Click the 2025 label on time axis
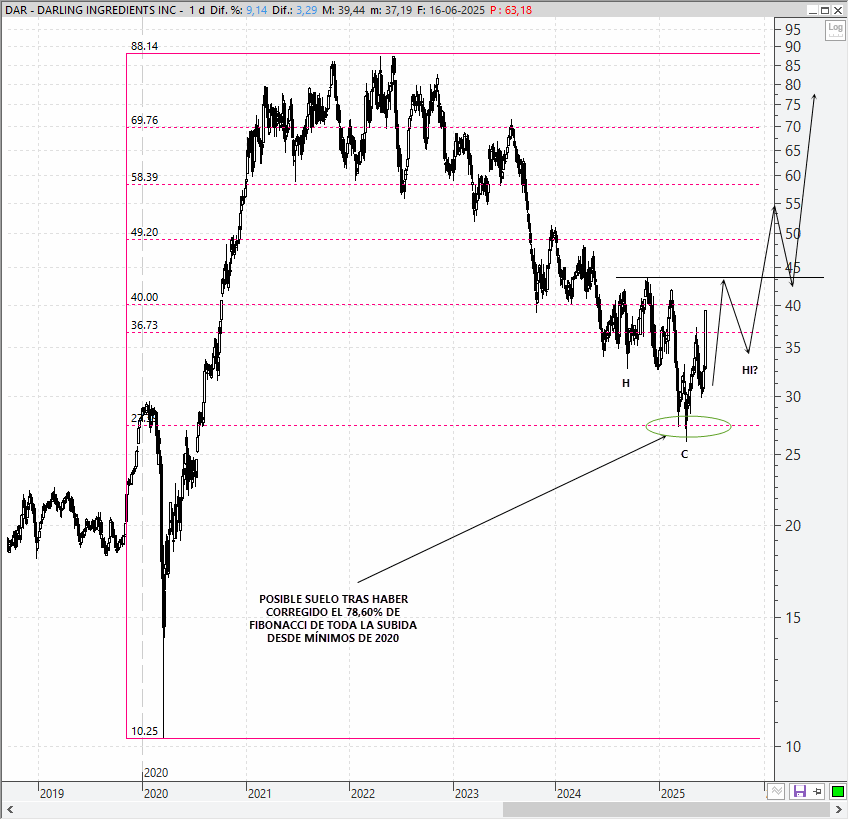 [673, 794]
